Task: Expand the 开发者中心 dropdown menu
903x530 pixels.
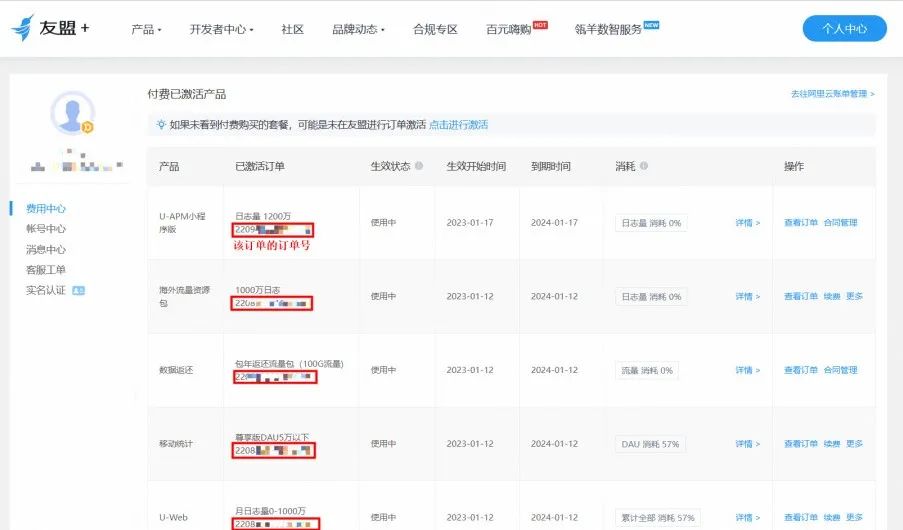Action: pos(222,29)
